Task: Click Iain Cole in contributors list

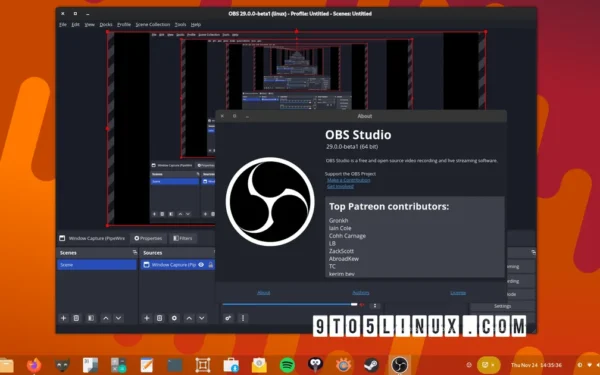Action: coord(340,228)
